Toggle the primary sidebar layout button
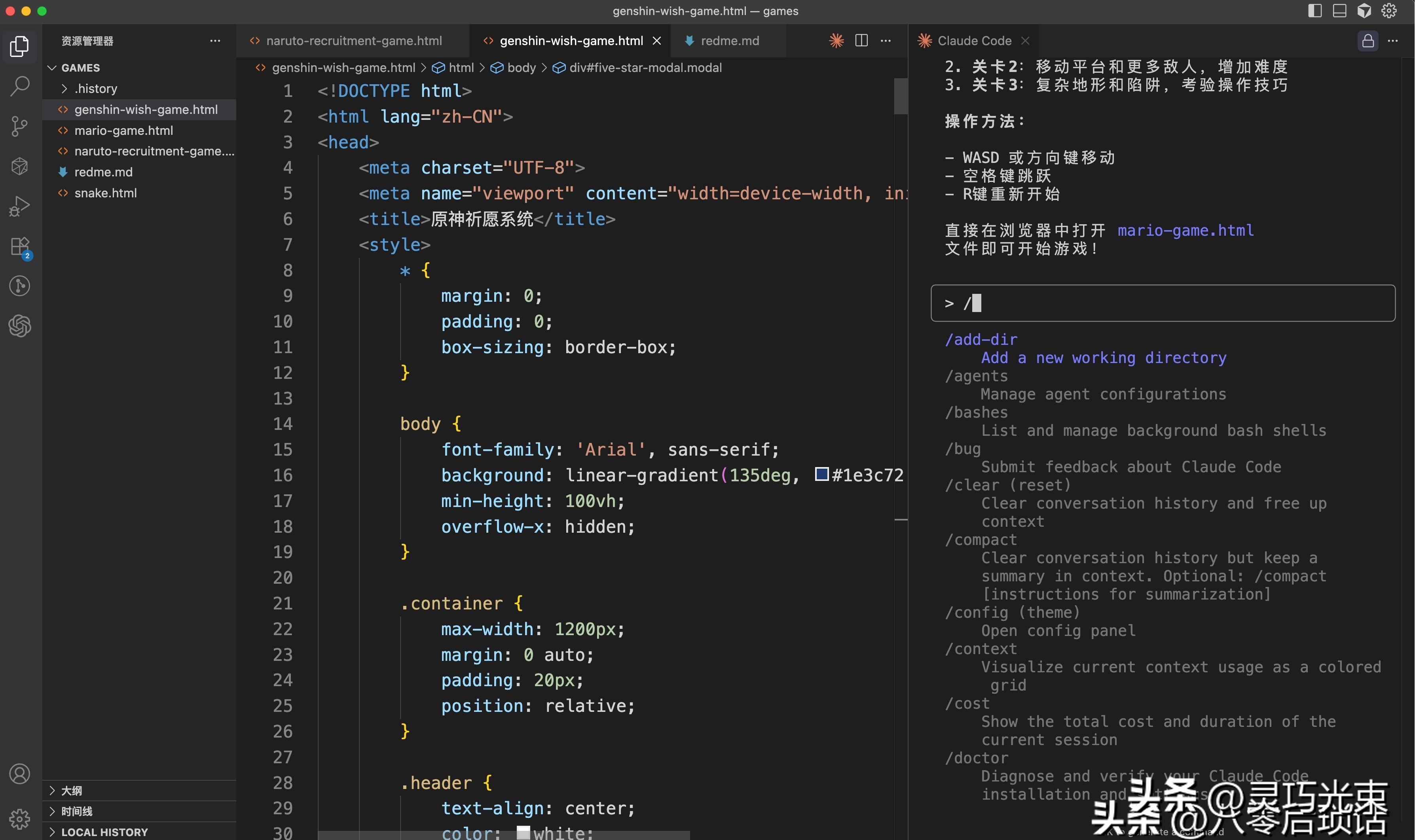This screenshot has height=840, width=1415. pyautogui.click(x=1315, y=11)
